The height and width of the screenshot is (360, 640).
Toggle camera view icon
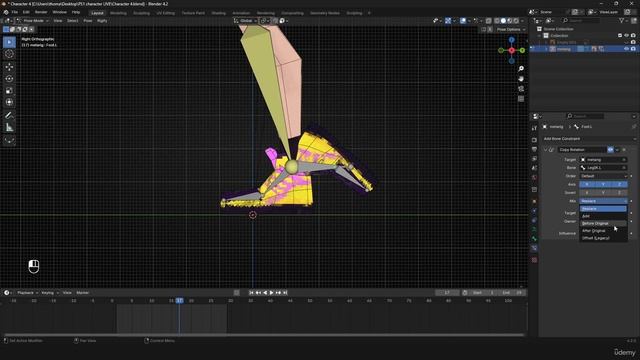click(x=521, y=89)
